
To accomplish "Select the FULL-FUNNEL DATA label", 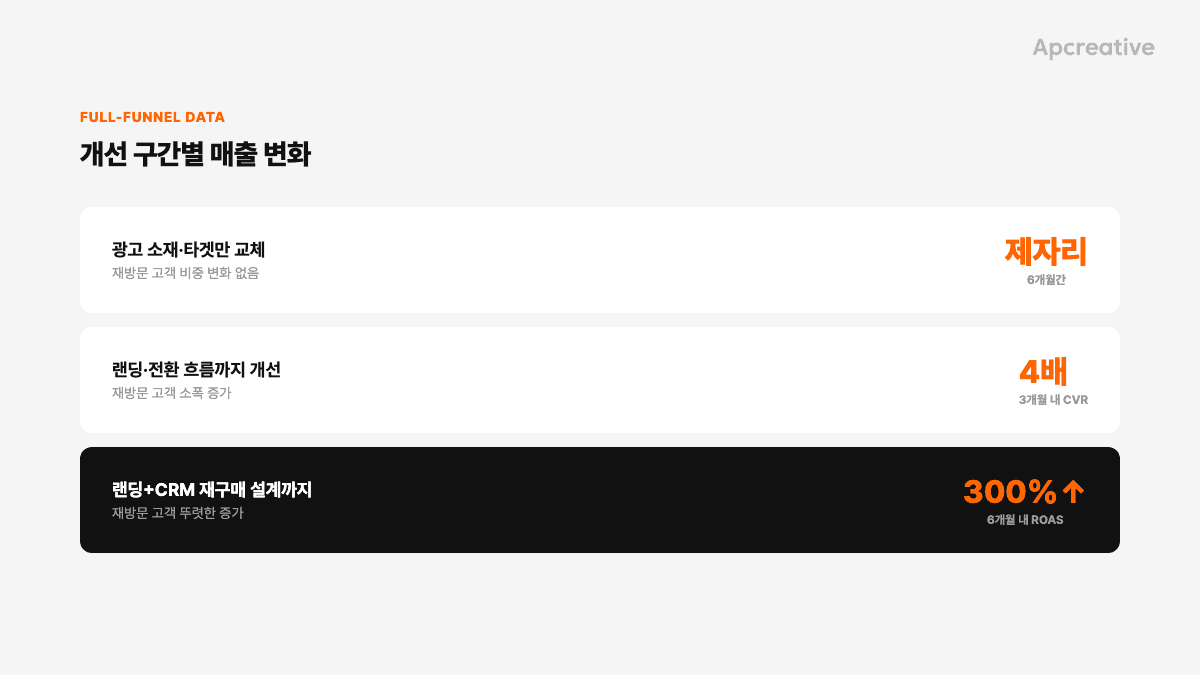I will tap(152, 117).
